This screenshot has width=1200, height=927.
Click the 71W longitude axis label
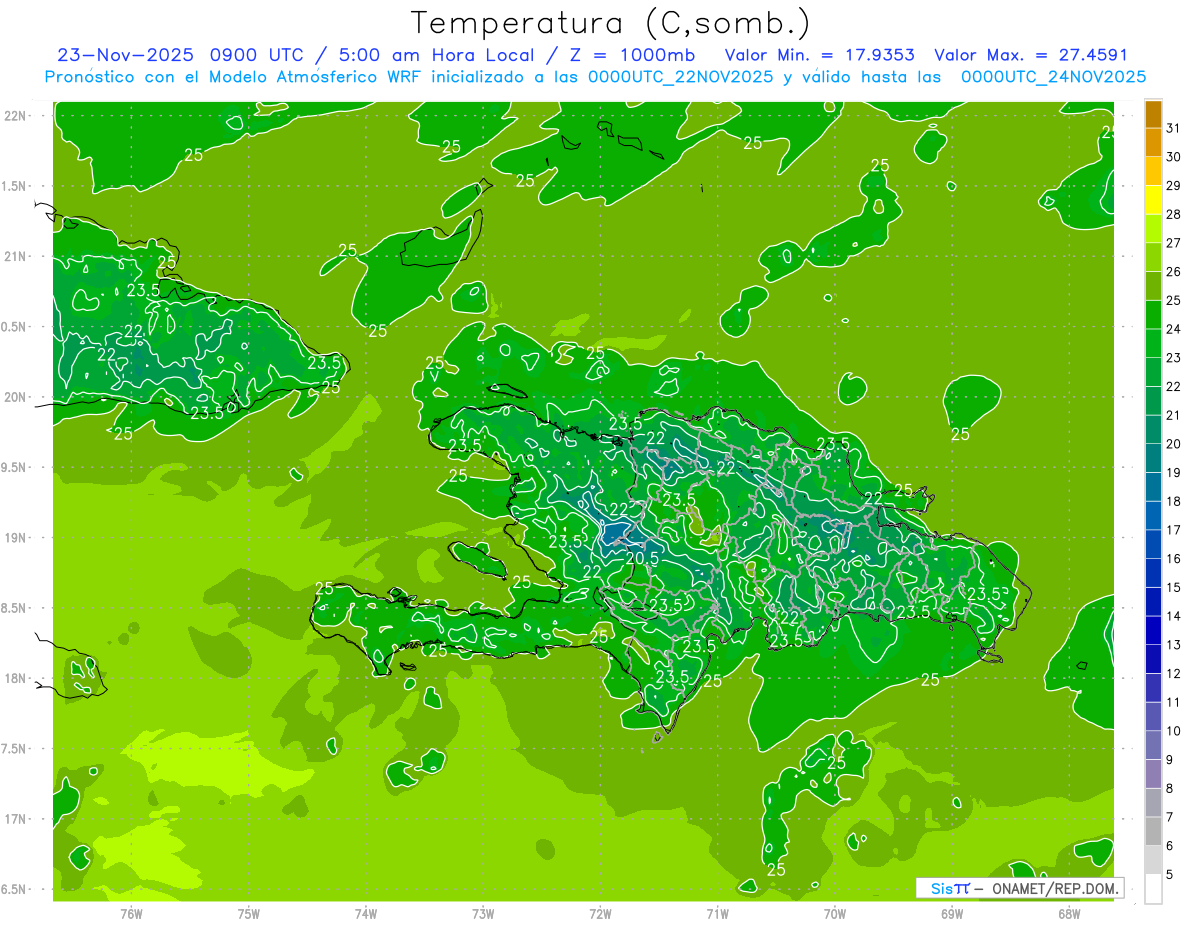click(717, 913)
